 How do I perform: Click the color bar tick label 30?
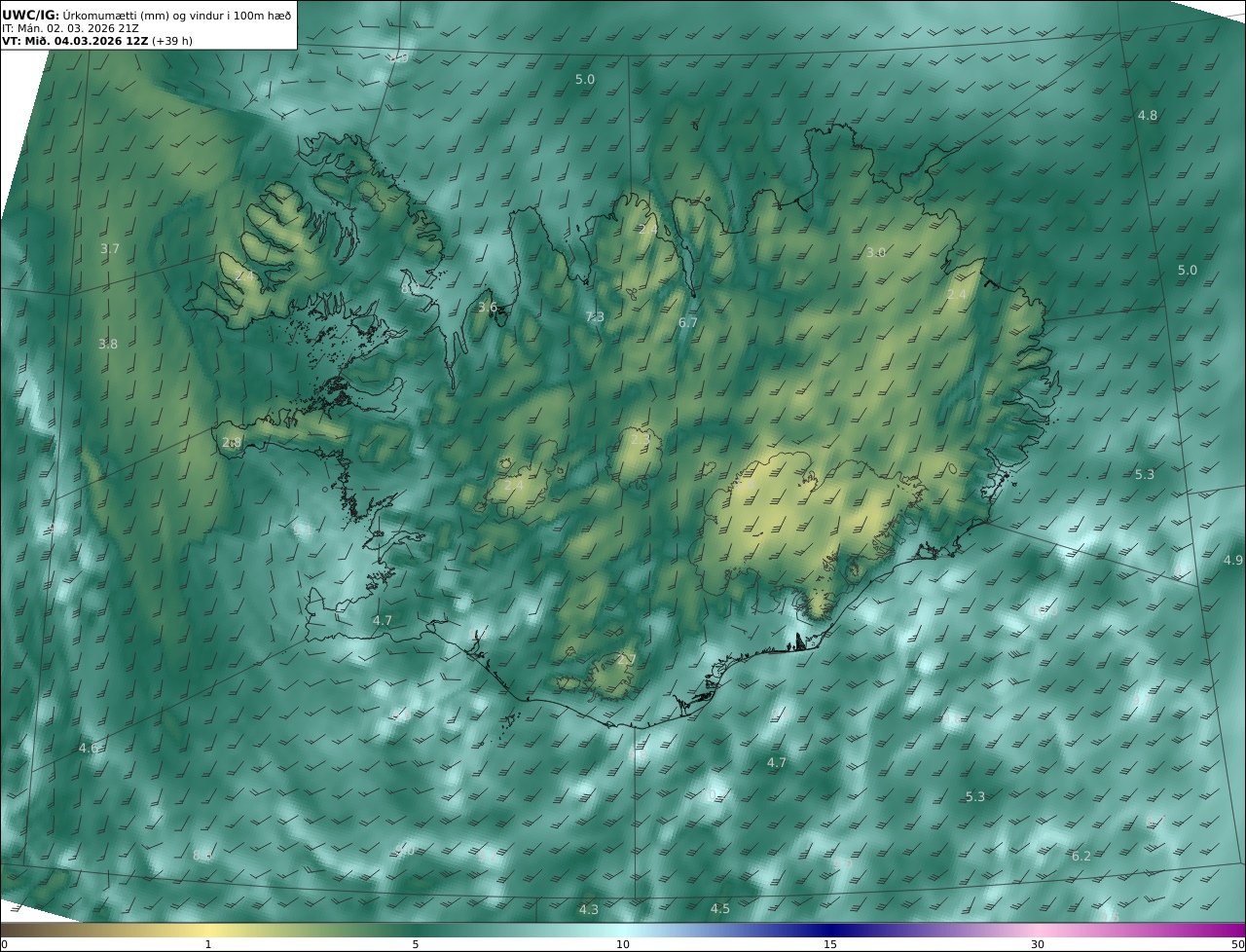[x=1038, y=944]
